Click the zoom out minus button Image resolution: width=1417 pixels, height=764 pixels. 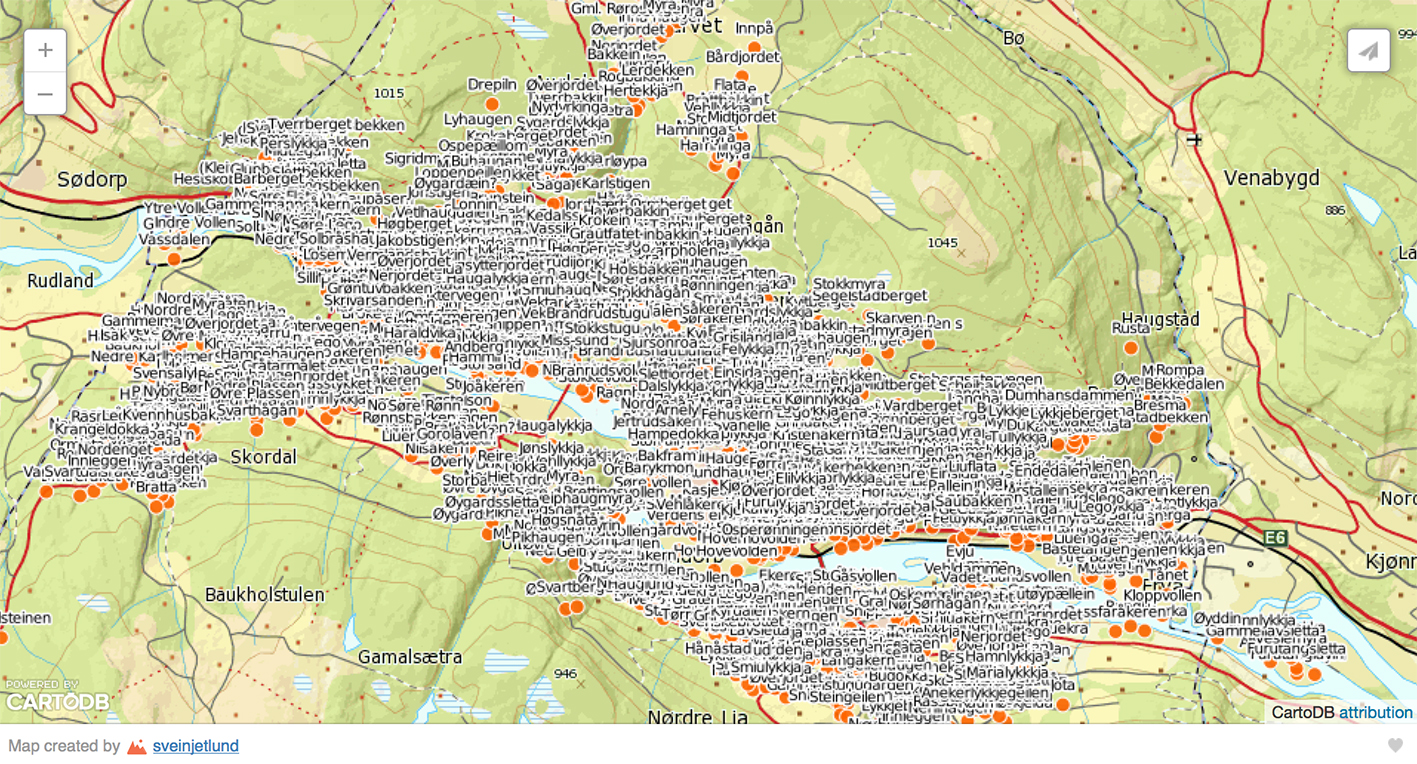point(45,94)
